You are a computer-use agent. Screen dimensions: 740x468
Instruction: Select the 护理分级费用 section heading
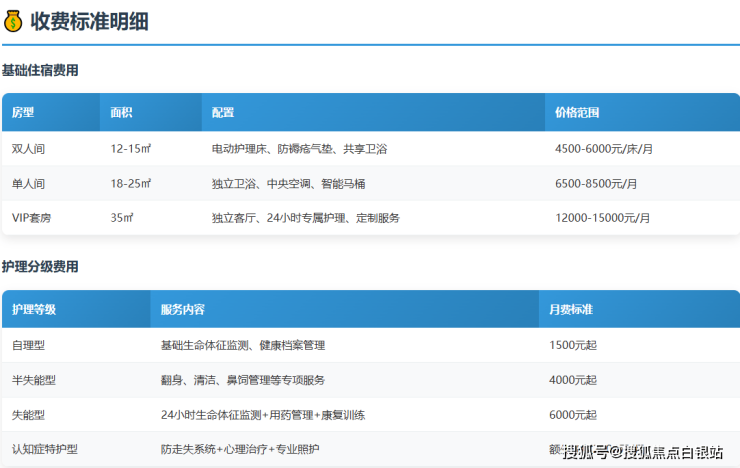click(40, 267)
